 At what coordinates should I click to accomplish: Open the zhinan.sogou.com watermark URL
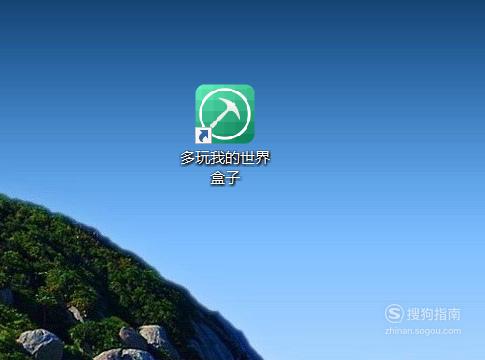pyautogui.click(x=423, y=331)
